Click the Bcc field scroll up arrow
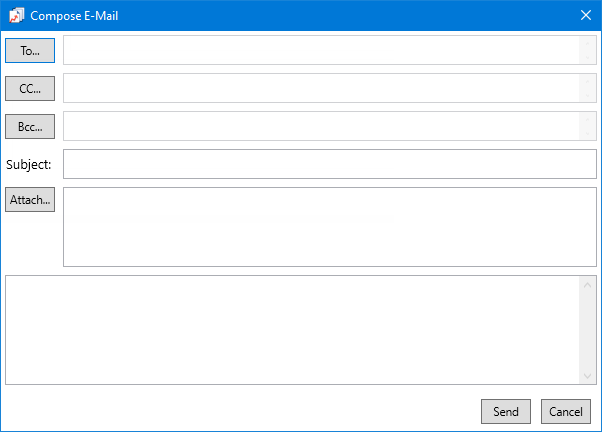The image size is (602, 432). [x=587, y=119]
